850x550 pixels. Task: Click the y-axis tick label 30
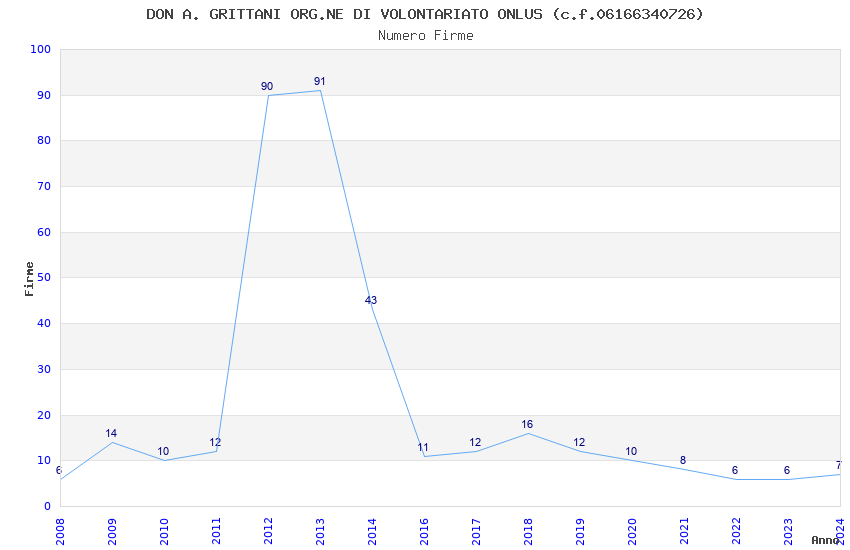[x=43, y=370]
